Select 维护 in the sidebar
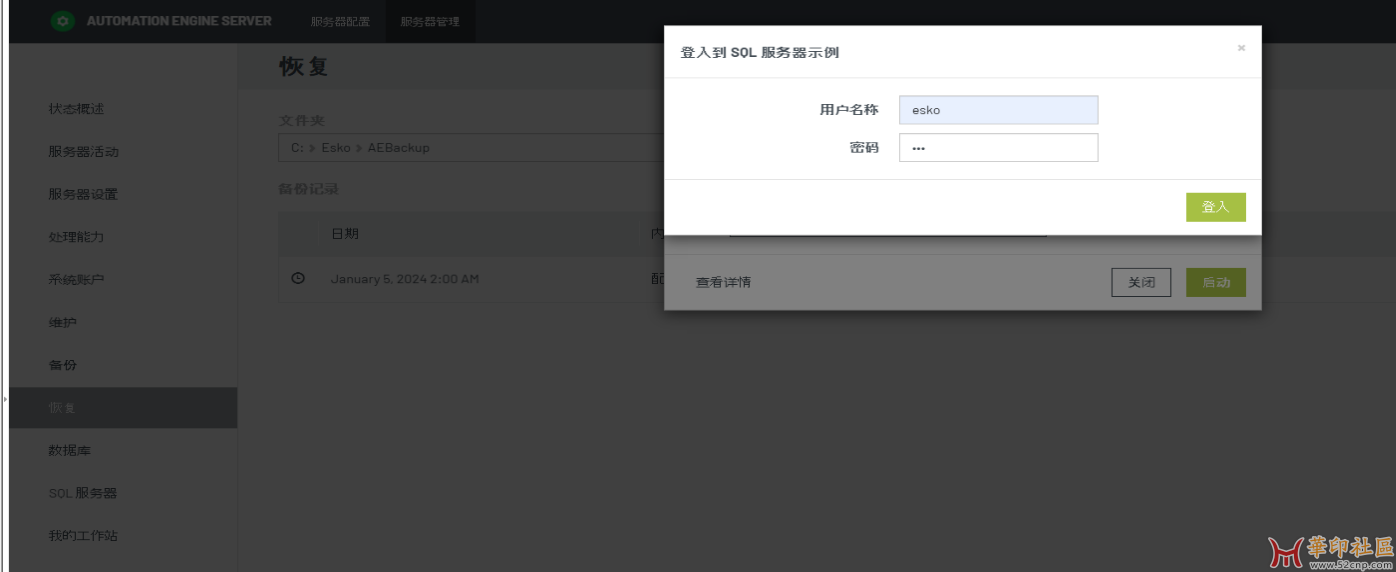1396x572 pixels. tap(63, 323)
